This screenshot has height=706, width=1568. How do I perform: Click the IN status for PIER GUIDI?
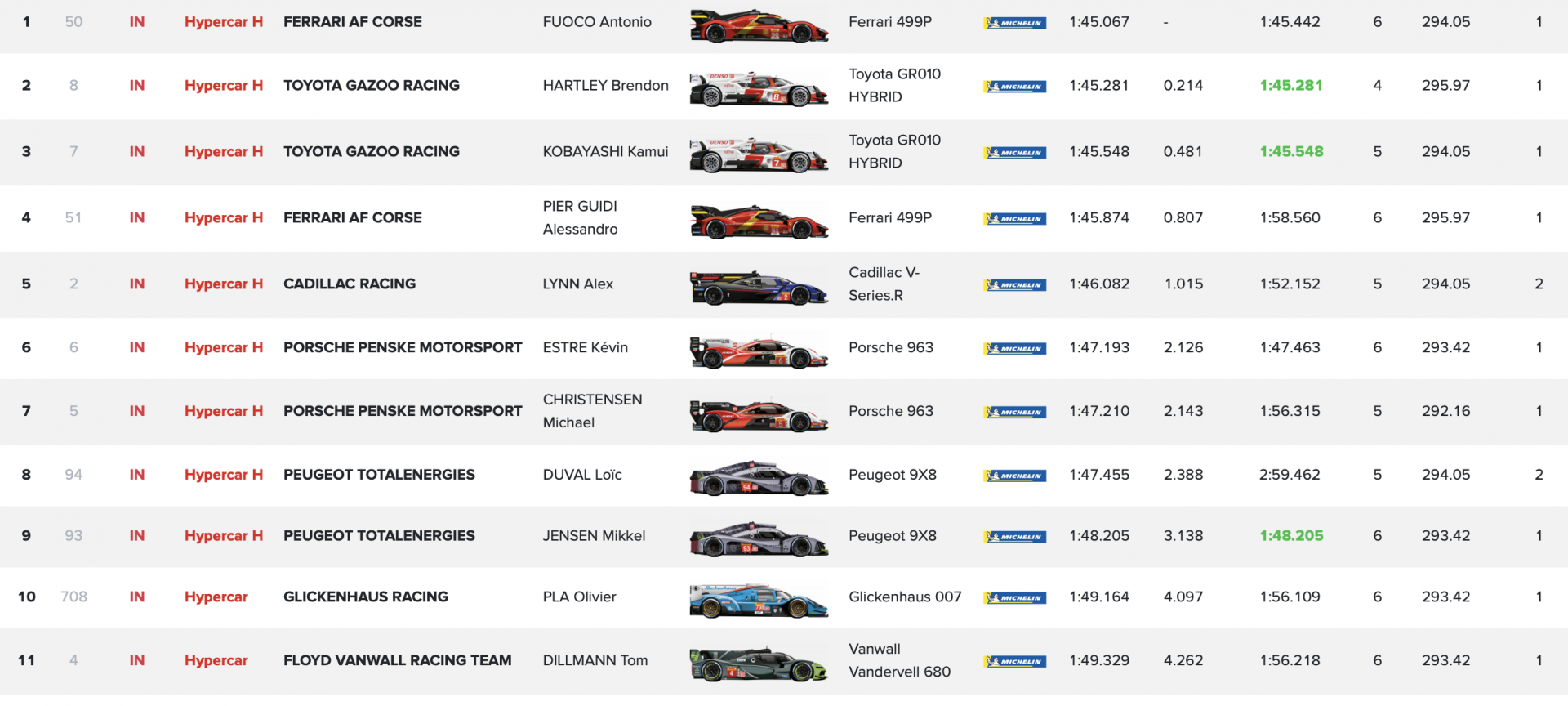(x=137, y=217)
